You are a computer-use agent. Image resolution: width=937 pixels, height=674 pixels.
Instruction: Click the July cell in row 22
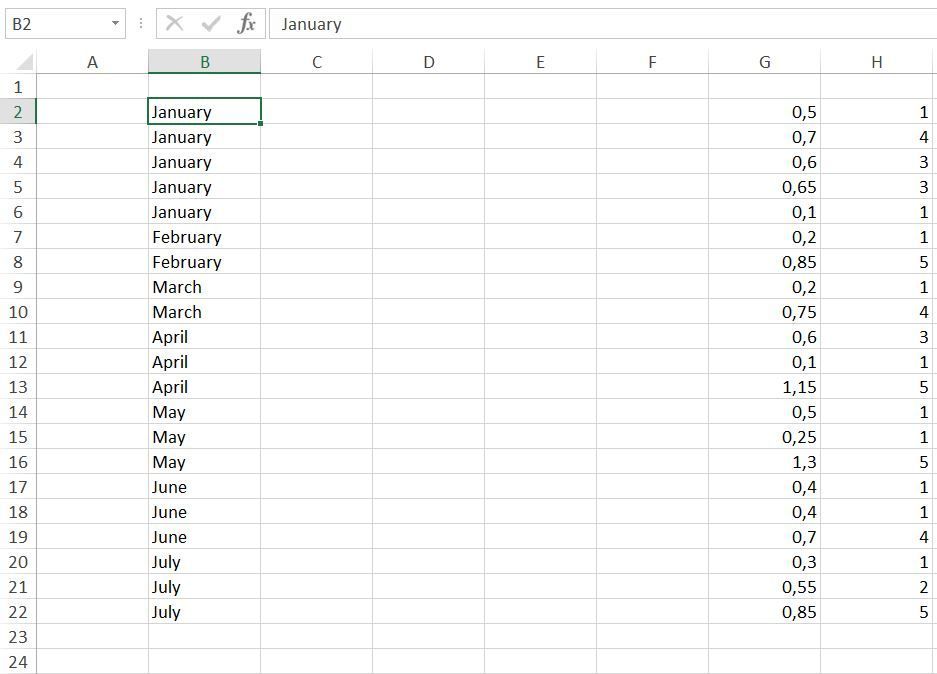point(204,612)
